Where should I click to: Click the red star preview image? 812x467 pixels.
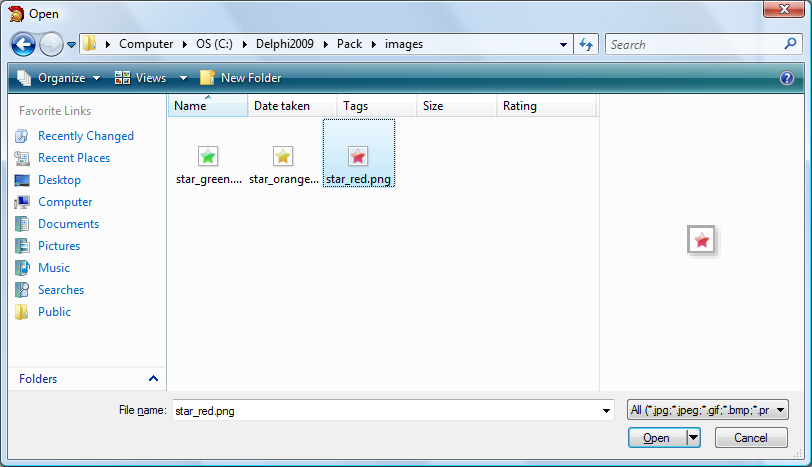point(702,240)
